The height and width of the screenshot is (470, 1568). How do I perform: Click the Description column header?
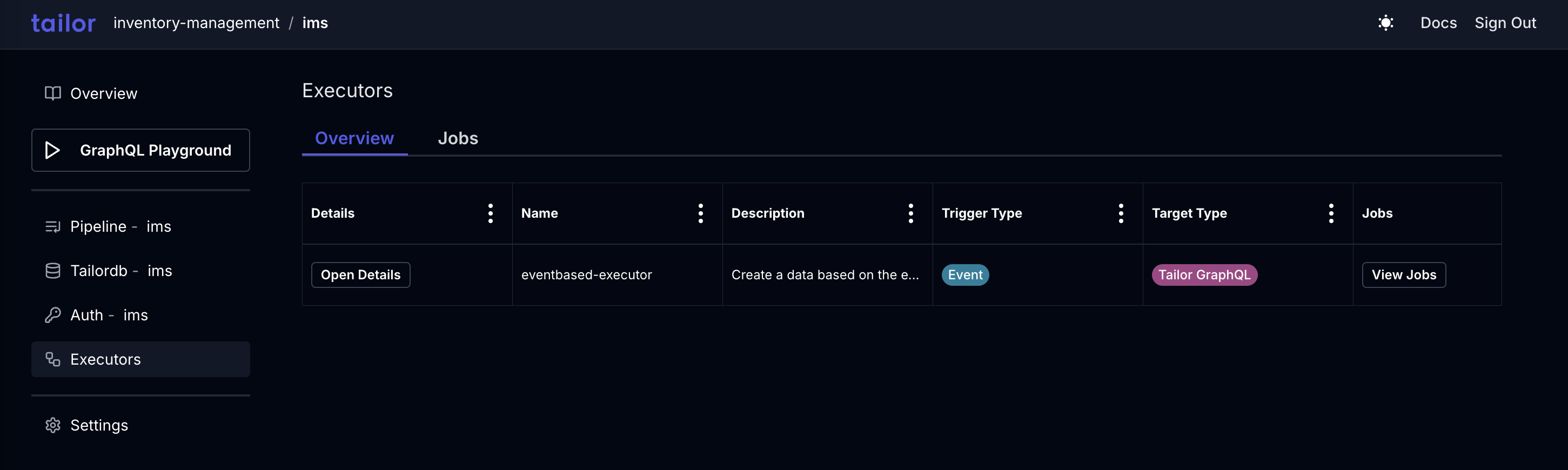768,214
